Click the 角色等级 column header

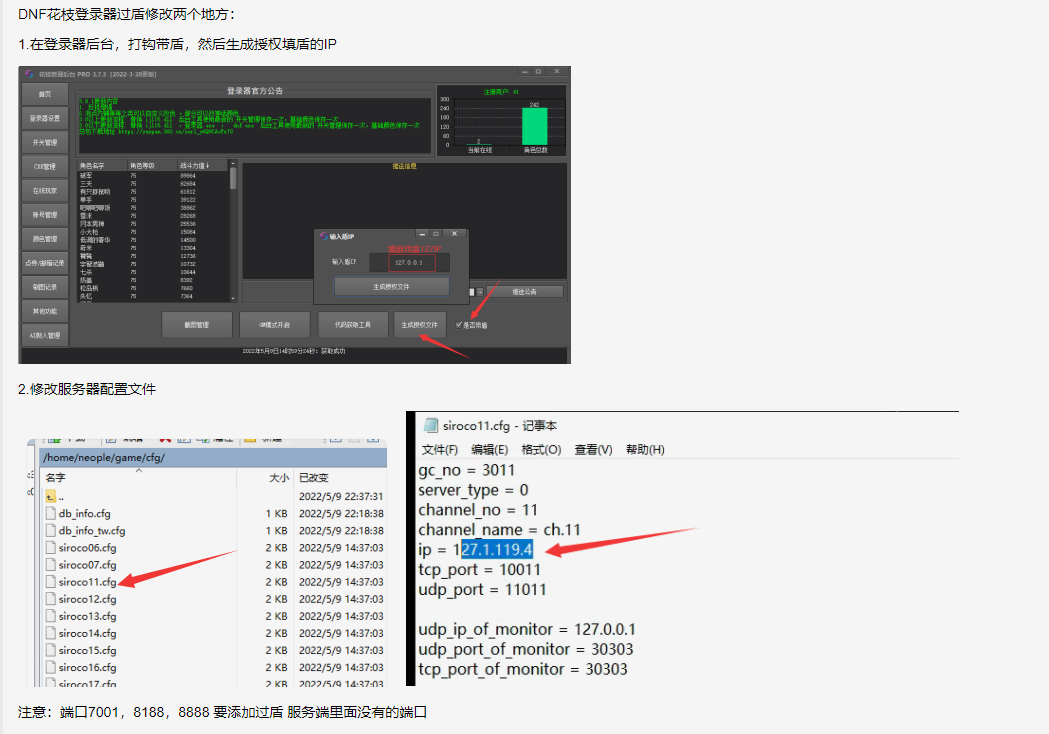tap(152, 165)
